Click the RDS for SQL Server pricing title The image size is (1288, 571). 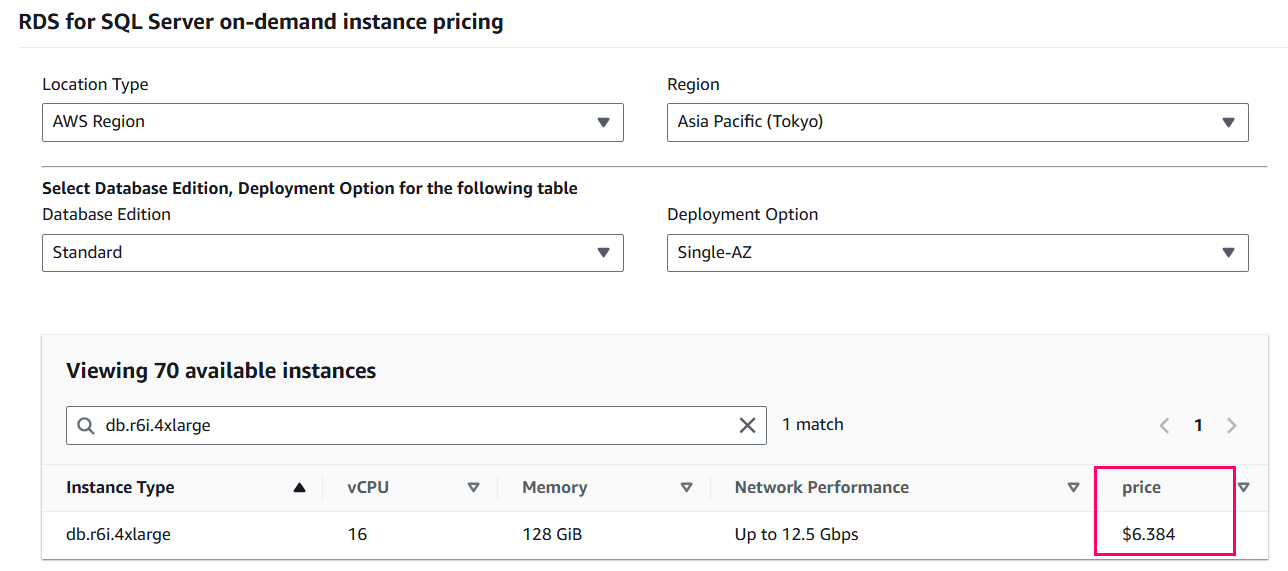261,21
